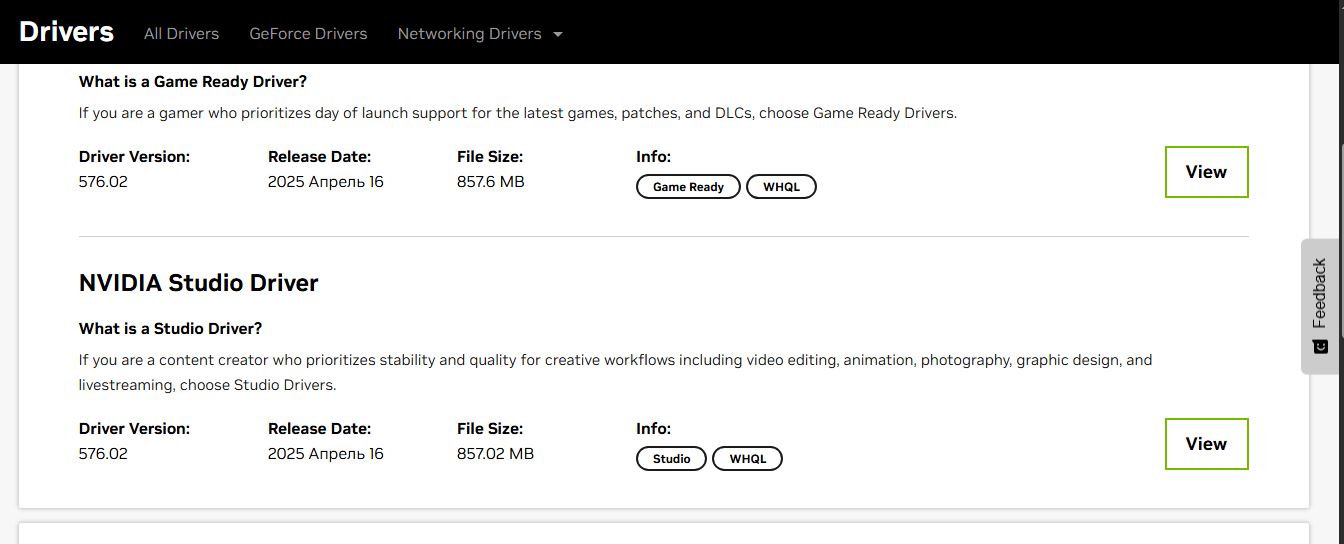
Task: Select Studio driver release date 2025 Апрель 16
Action: coord(325,454)
